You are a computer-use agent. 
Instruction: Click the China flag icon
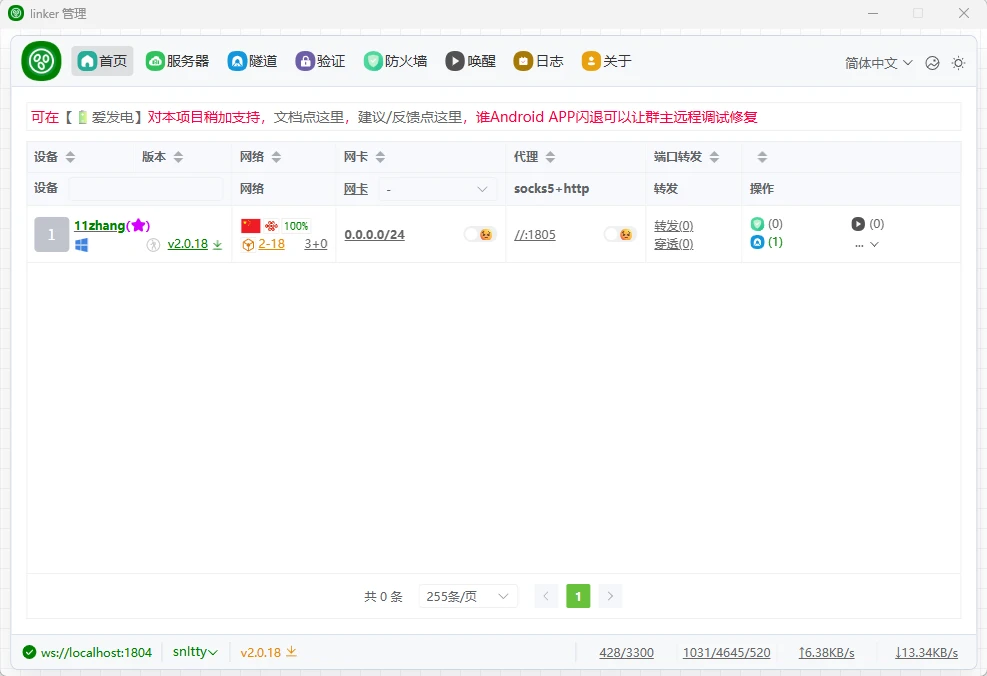click(x=251, y=225)
